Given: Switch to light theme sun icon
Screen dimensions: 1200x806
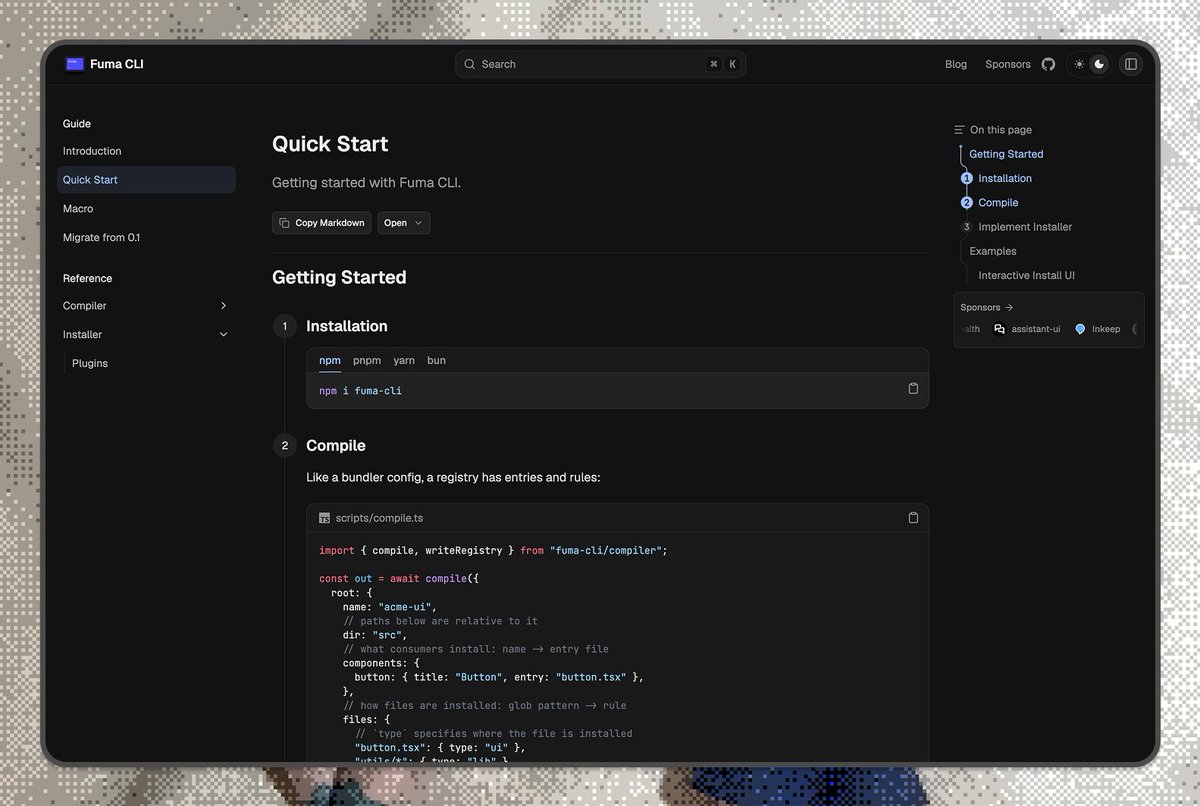Looking at the screenshot, I should click(1079, 64).
